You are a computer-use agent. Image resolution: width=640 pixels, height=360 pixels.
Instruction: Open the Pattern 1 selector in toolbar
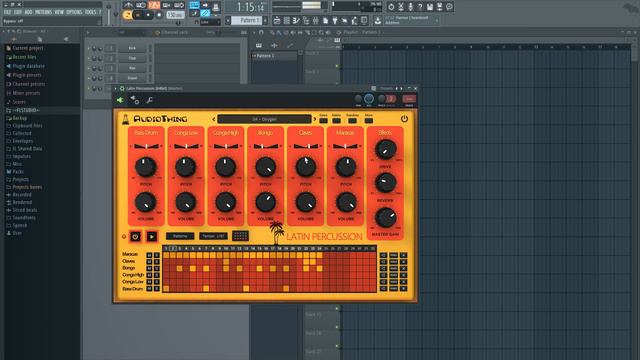click(247, 20)
